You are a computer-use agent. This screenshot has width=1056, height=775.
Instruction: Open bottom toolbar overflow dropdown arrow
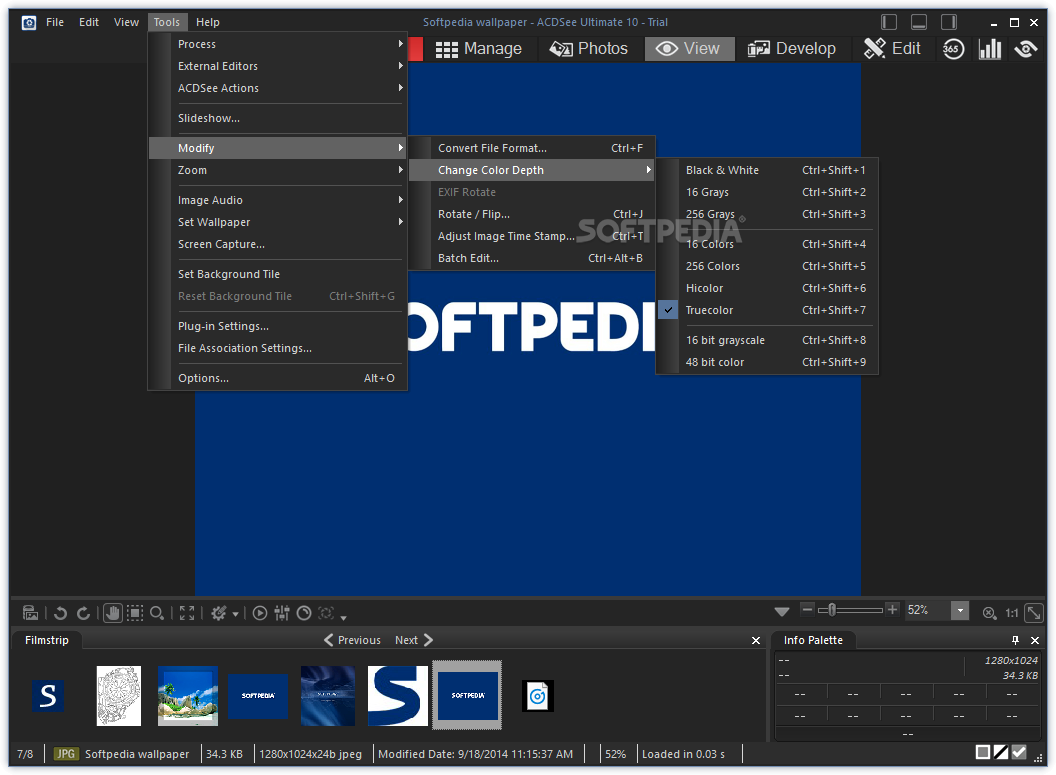343,617
